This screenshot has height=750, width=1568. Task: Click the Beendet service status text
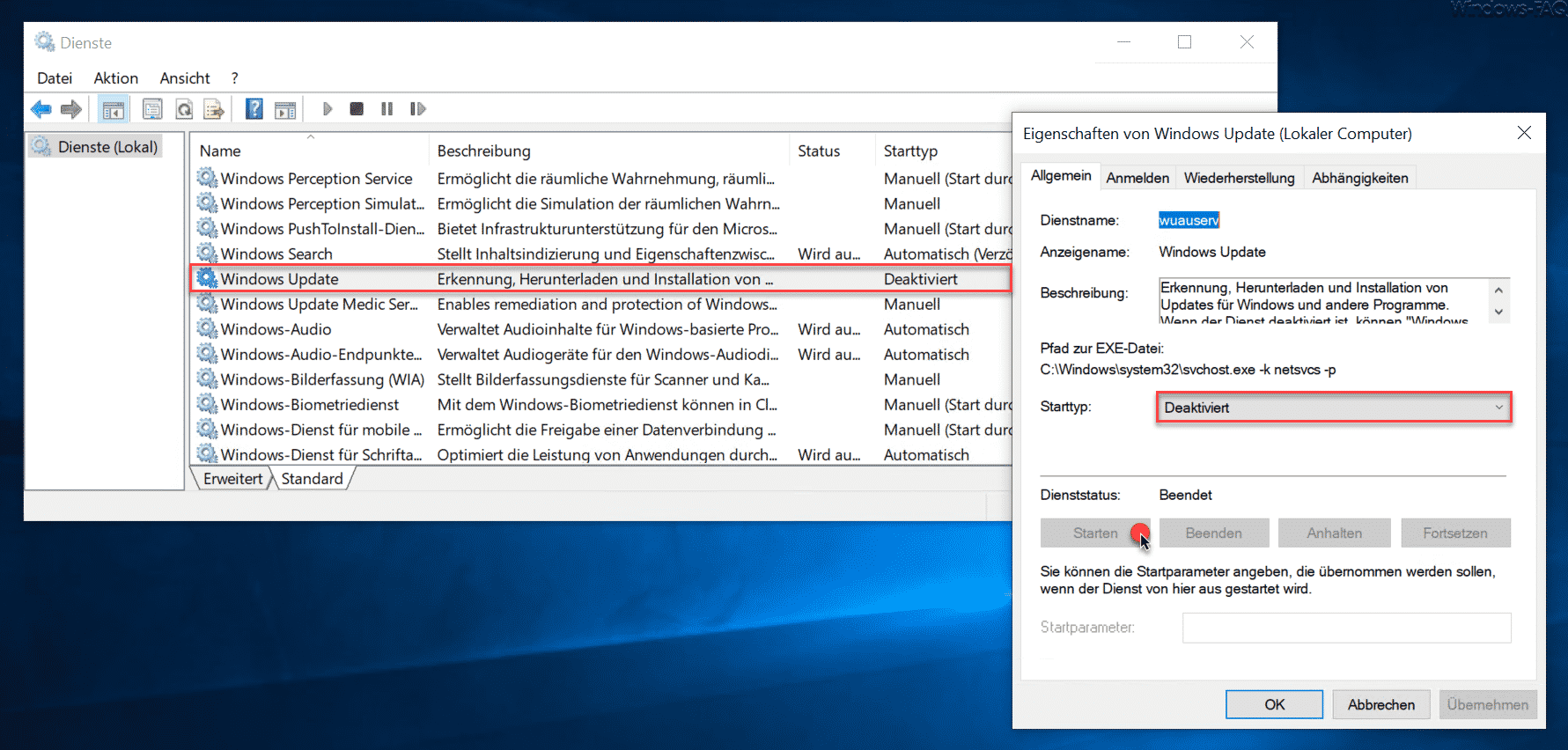point(1185,495)
